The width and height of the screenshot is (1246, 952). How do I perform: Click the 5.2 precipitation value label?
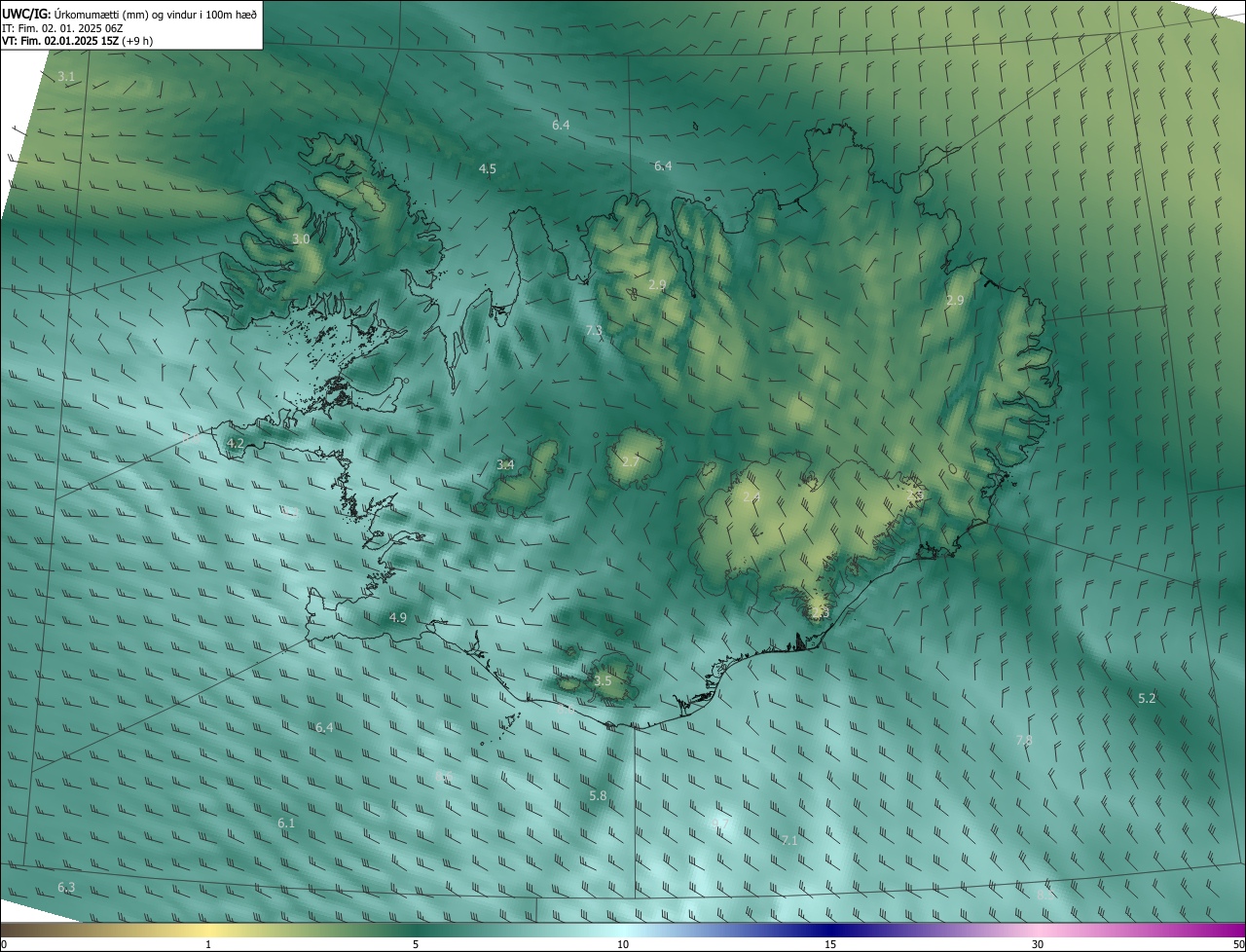(x=1147, y=699)
